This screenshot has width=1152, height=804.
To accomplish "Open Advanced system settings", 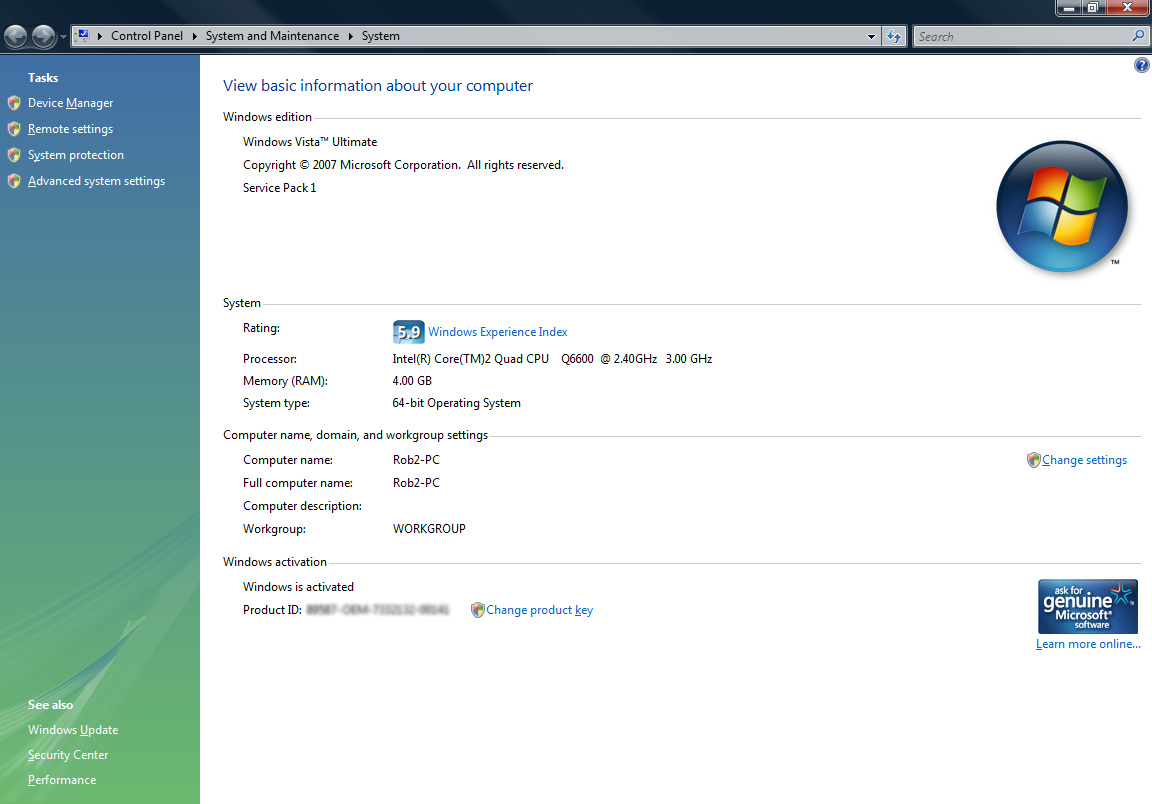I will click(x=96, y=181).
